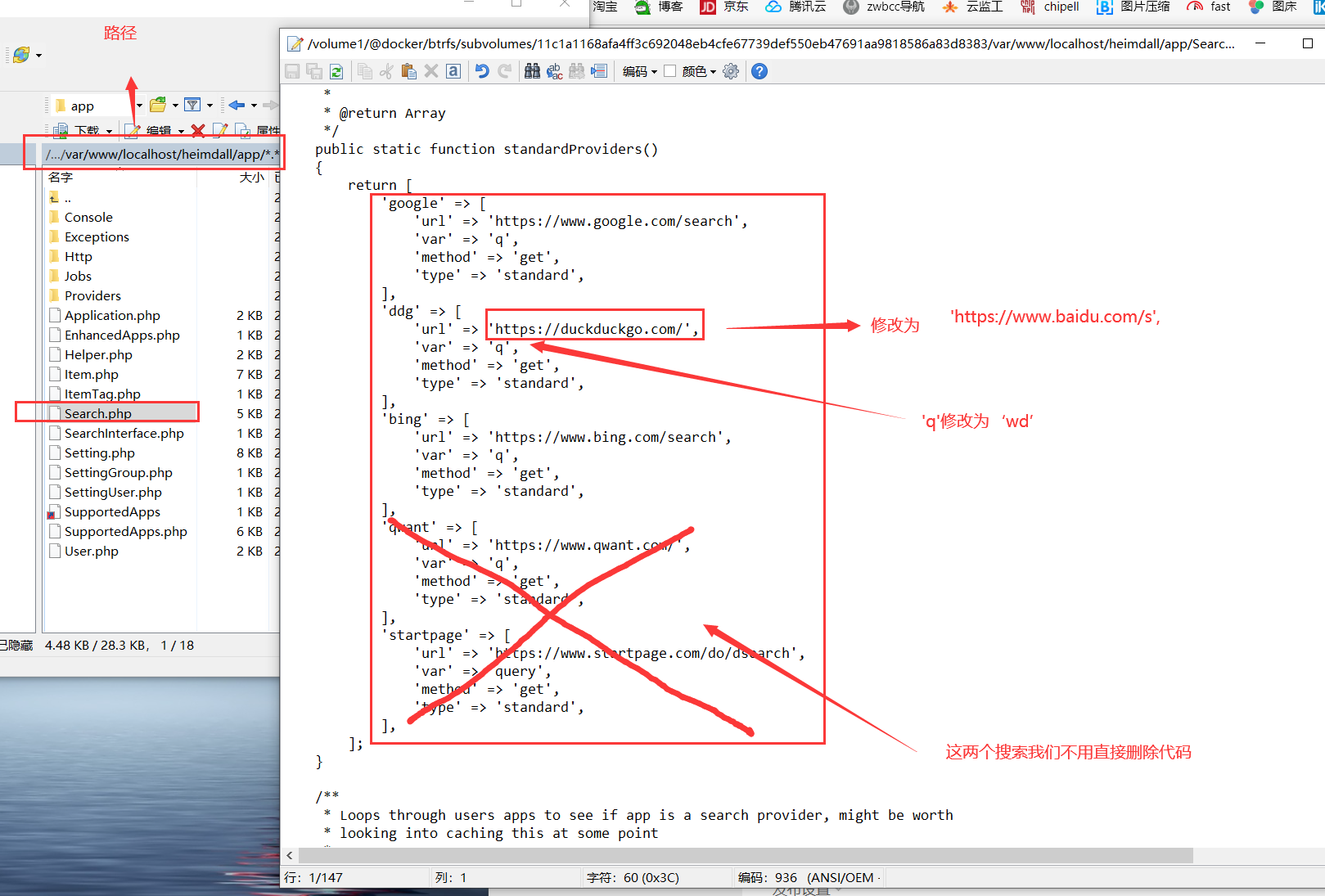Expand the app directory combo box
Screen dimensions: 1325x896
point(139,106)
